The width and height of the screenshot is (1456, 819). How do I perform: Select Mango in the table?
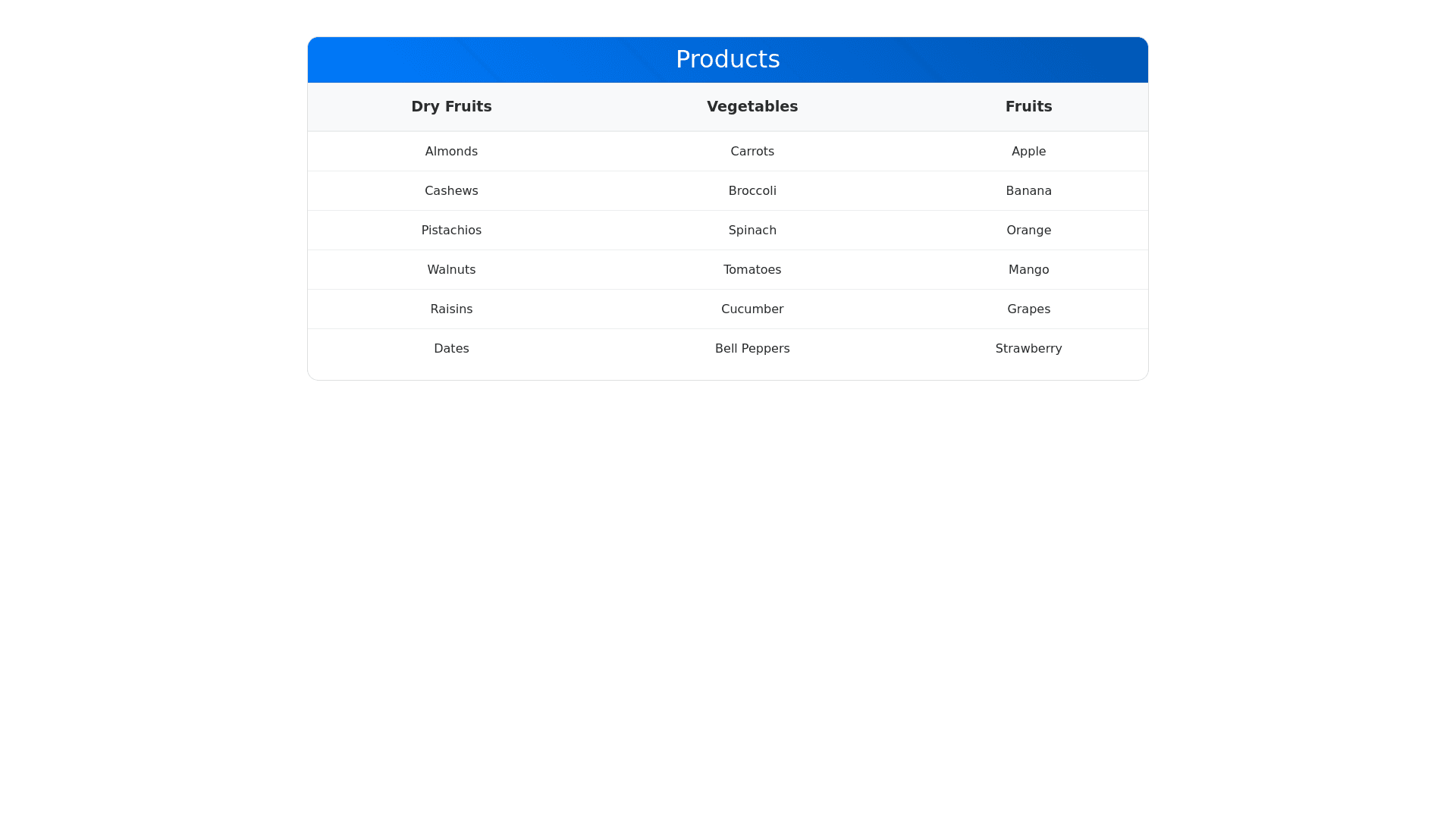pos(1028,269)
